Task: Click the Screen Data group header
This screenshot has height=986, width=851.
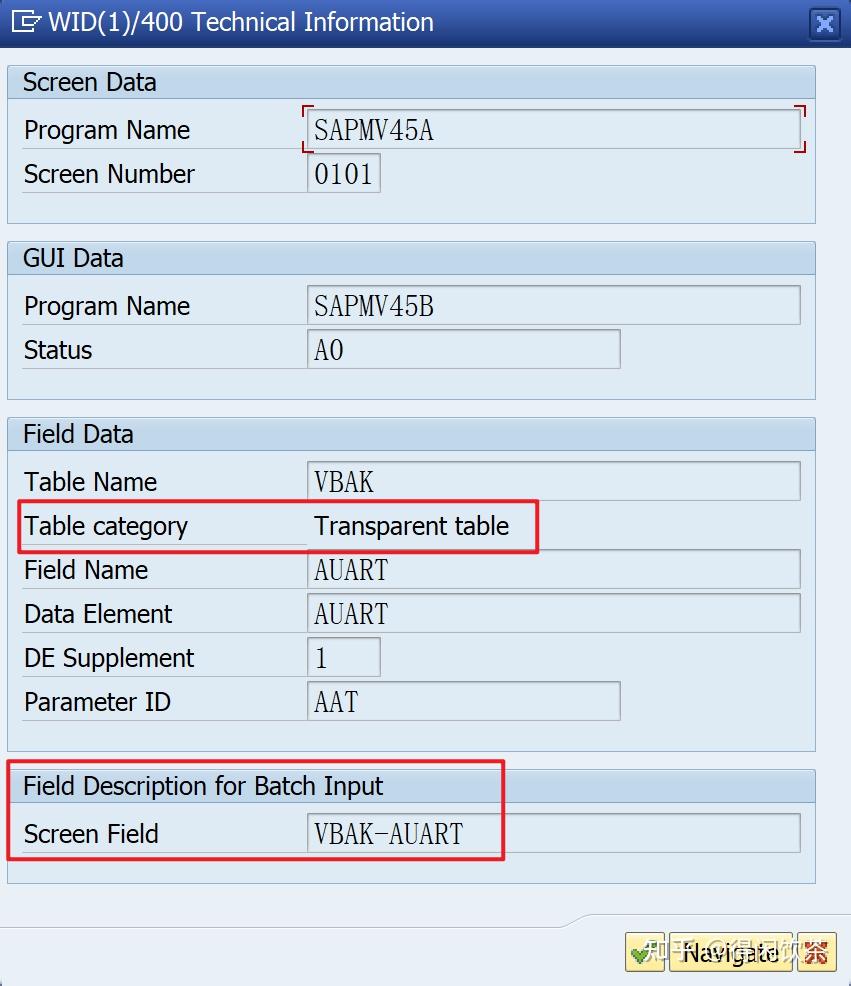Action: pos(90,82)
